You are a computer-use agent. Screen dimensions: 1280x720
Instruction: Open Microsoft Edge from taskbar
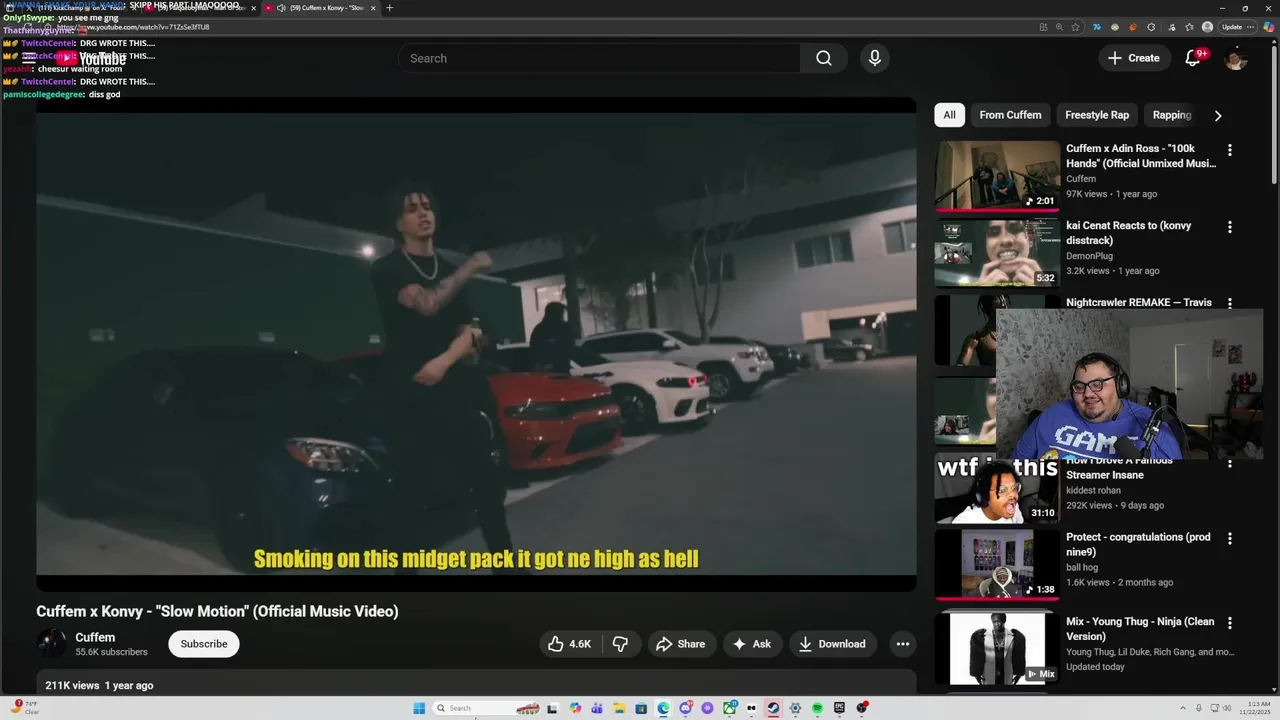[x=664, y=708]
